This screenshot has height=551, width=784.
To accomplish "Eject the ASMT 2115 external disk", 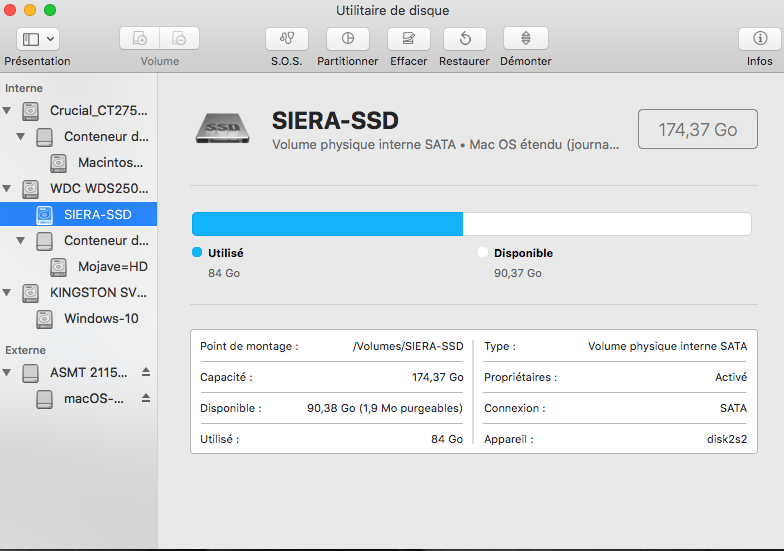I will pos(146,372).
